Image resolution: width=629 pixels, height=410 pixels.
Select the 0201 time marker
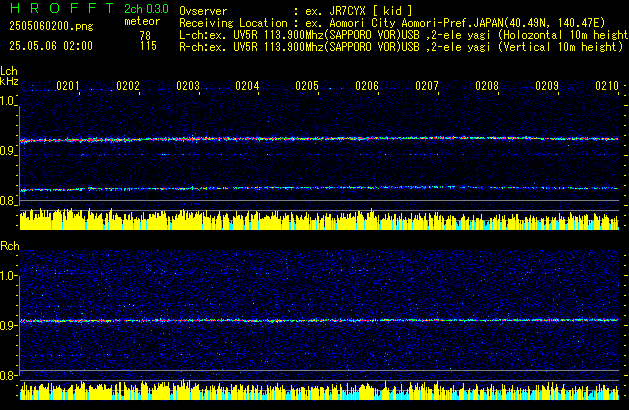[x=68, y=86]
